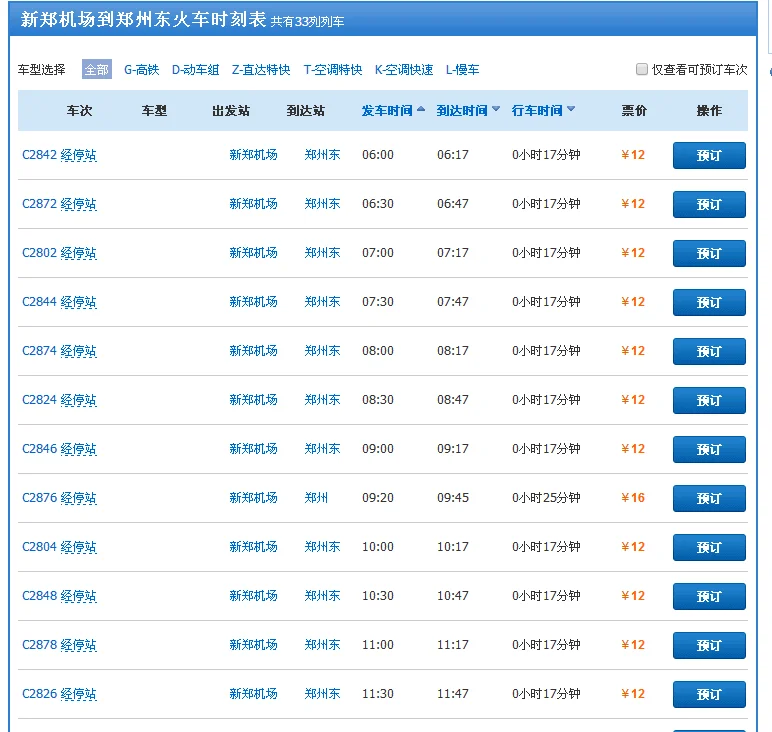The width and height of the screenshot is (772, 732).
Task: Open train number C2824 link
Action: pyautogui.click(x=39, y=400)
